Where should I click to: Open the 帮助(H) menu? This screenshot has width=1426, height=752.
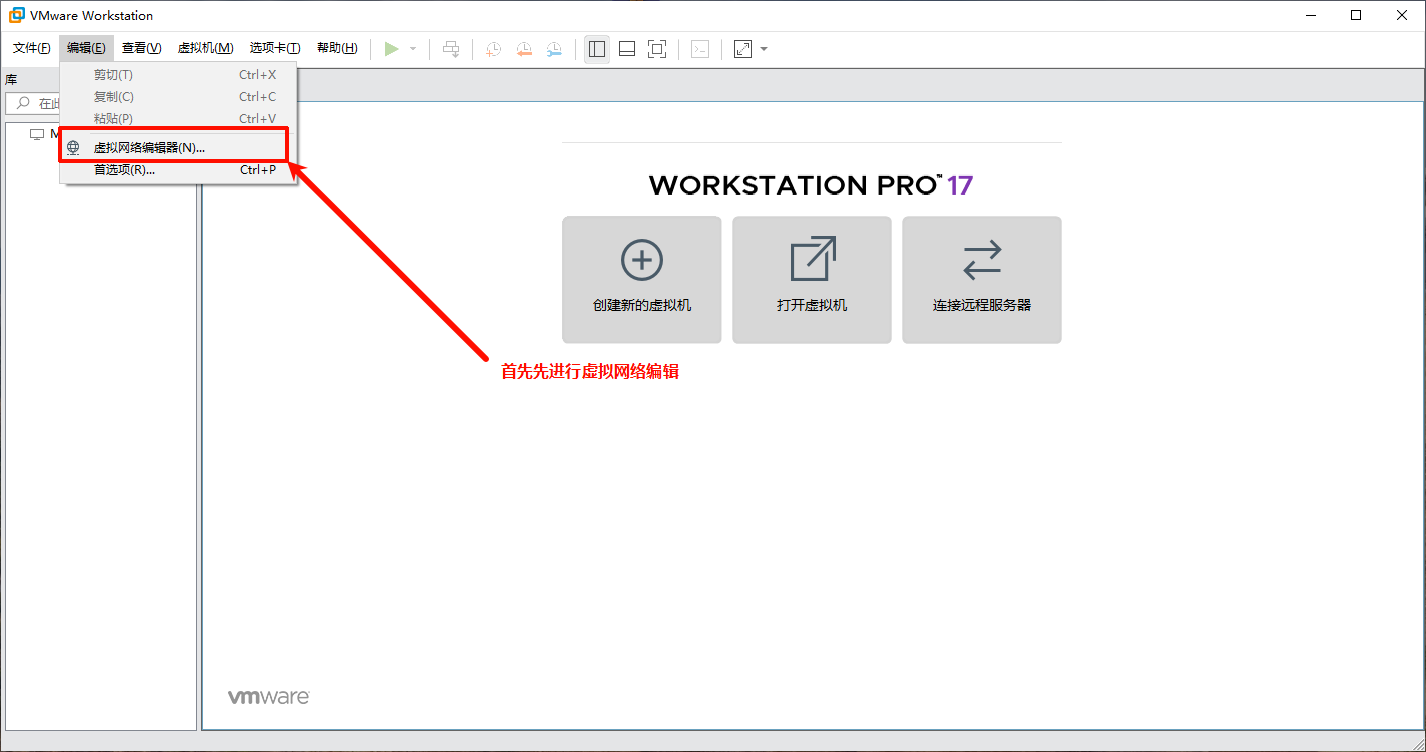tap(337, 48)
